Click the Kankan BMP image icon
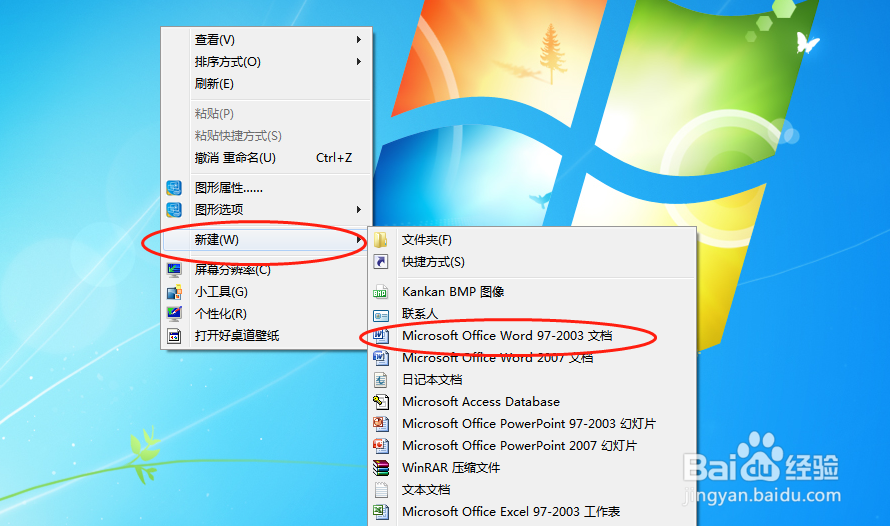 (381, 292)
